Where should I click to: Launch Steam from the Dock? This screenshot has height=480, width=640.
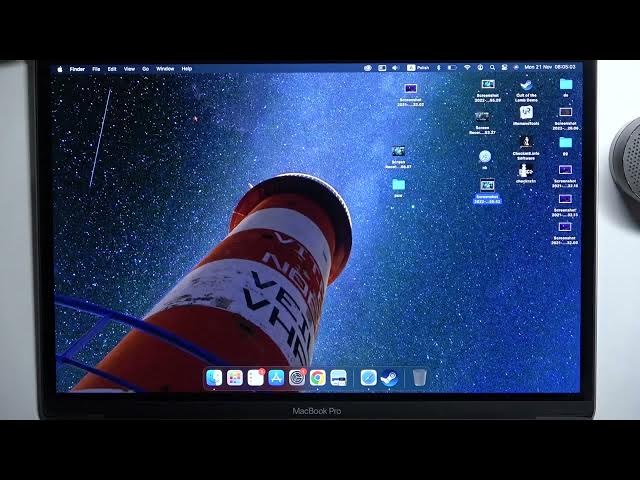tap(389, 378)
